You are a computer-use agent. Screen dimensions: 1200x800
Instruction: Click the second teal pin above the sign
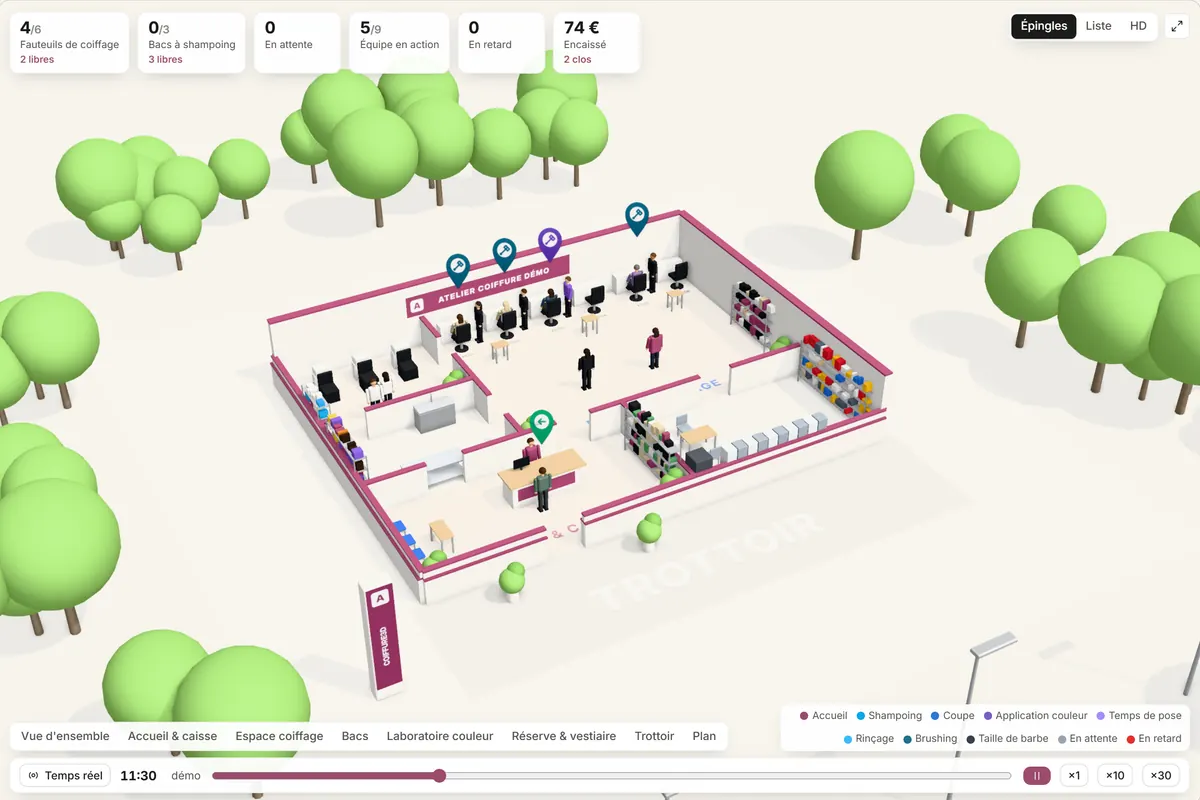click(504, 252)
